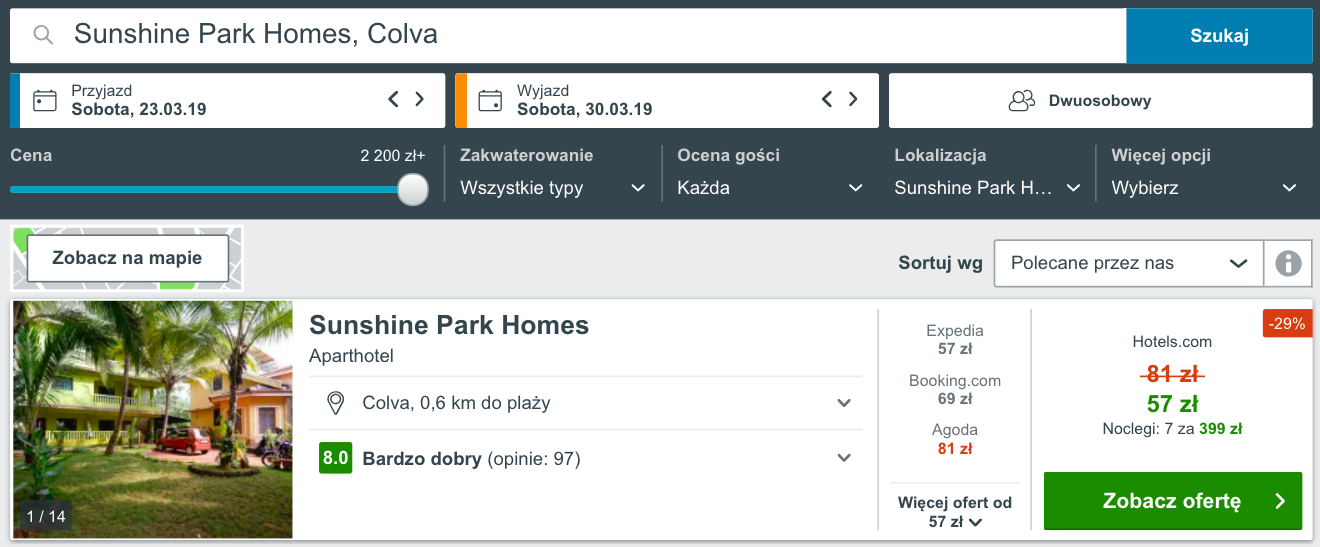
Task: Open the check-out calendar icon
Action: tap(490, 100)
